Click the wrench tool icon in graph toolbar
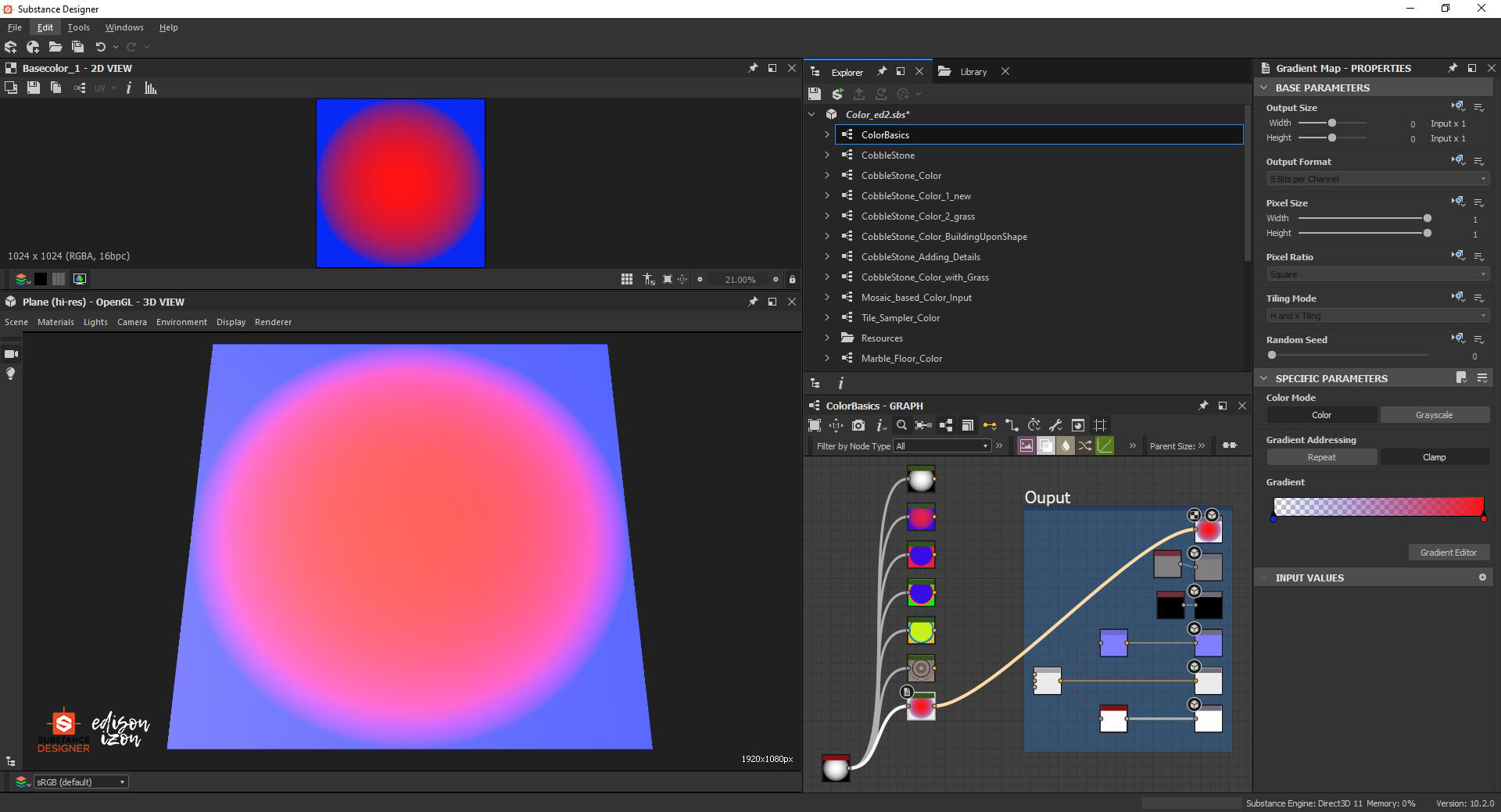The image size is (1501, 812). (x=1056, y=425)
